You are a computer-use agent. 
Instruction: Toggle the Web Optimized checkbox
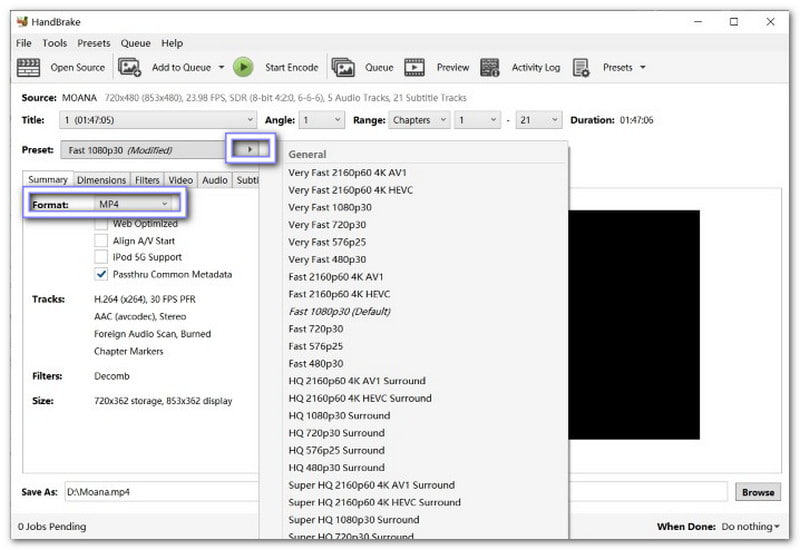coord(101,223)
